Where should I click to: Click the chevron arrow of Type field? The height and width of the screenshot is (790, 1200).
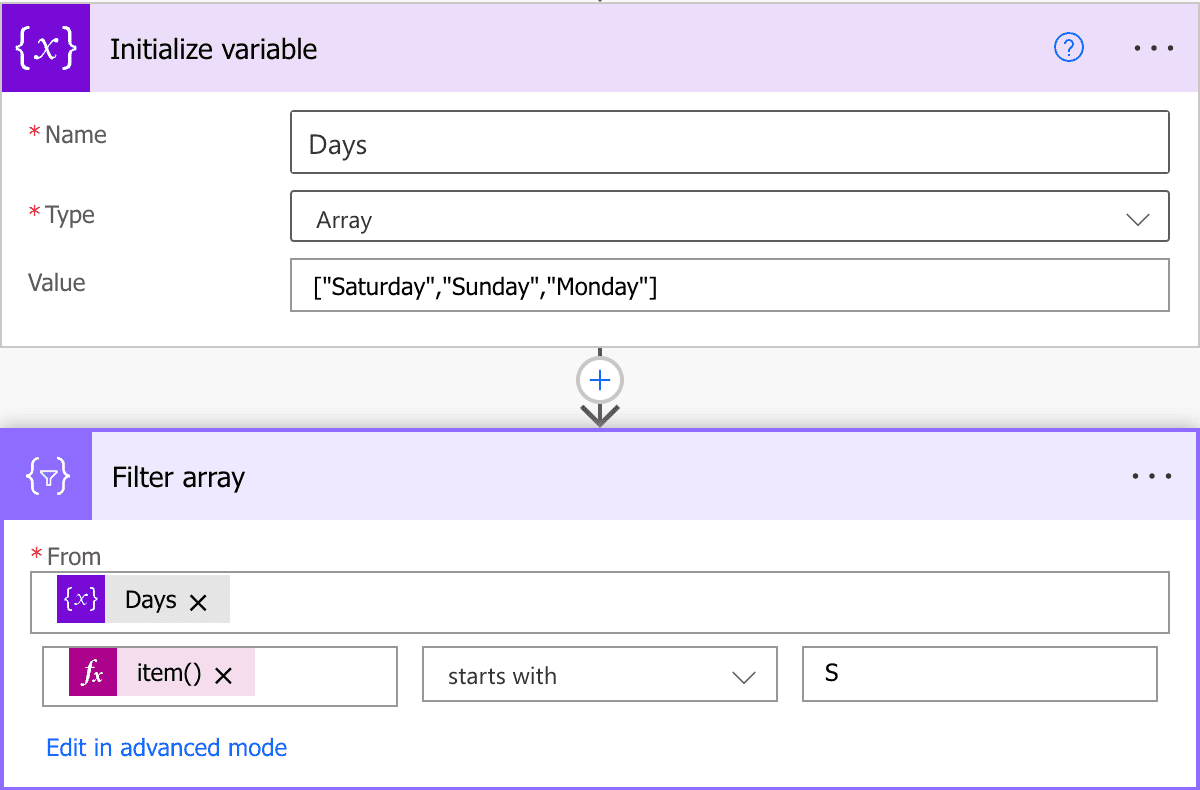point(1137,219)
